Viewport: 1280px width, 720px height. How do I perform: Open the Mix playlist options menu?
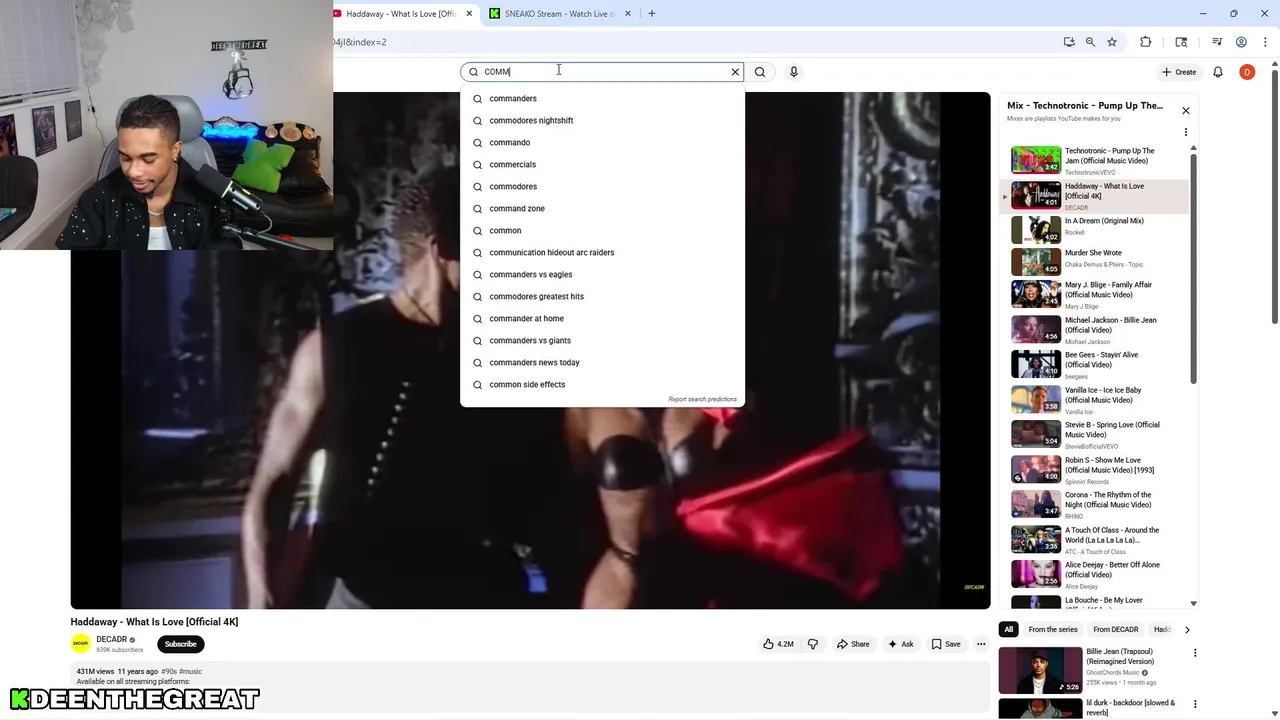(1186, 132)
